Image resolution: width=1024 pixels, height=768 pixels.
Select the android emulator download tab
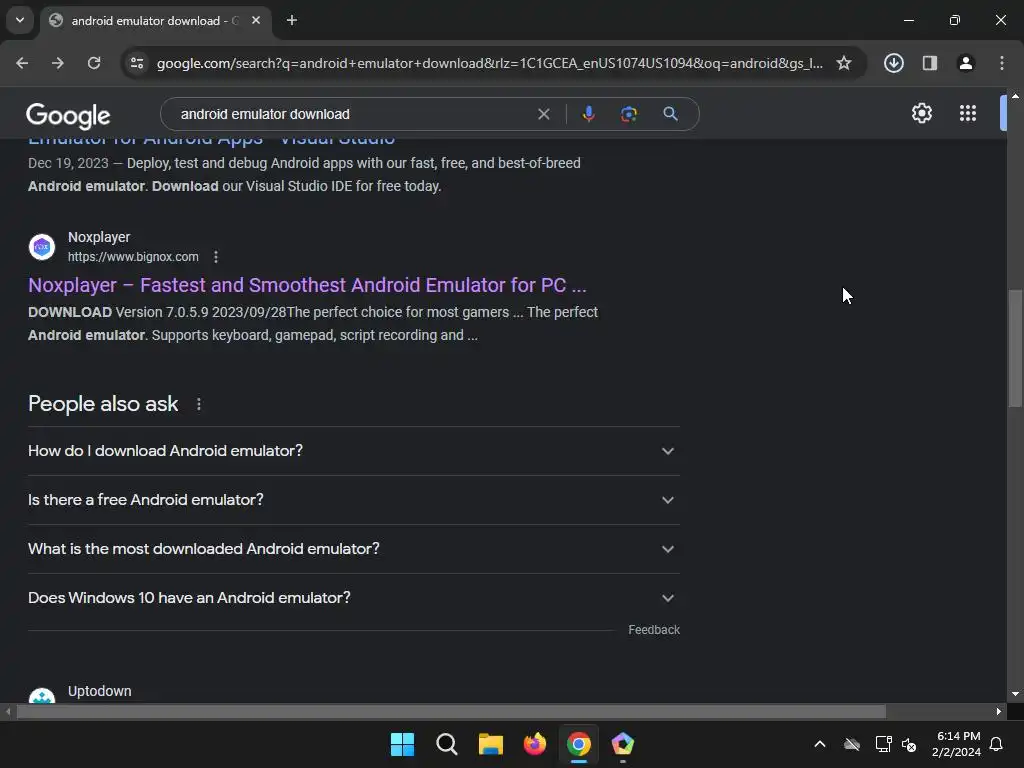(155, 20)
